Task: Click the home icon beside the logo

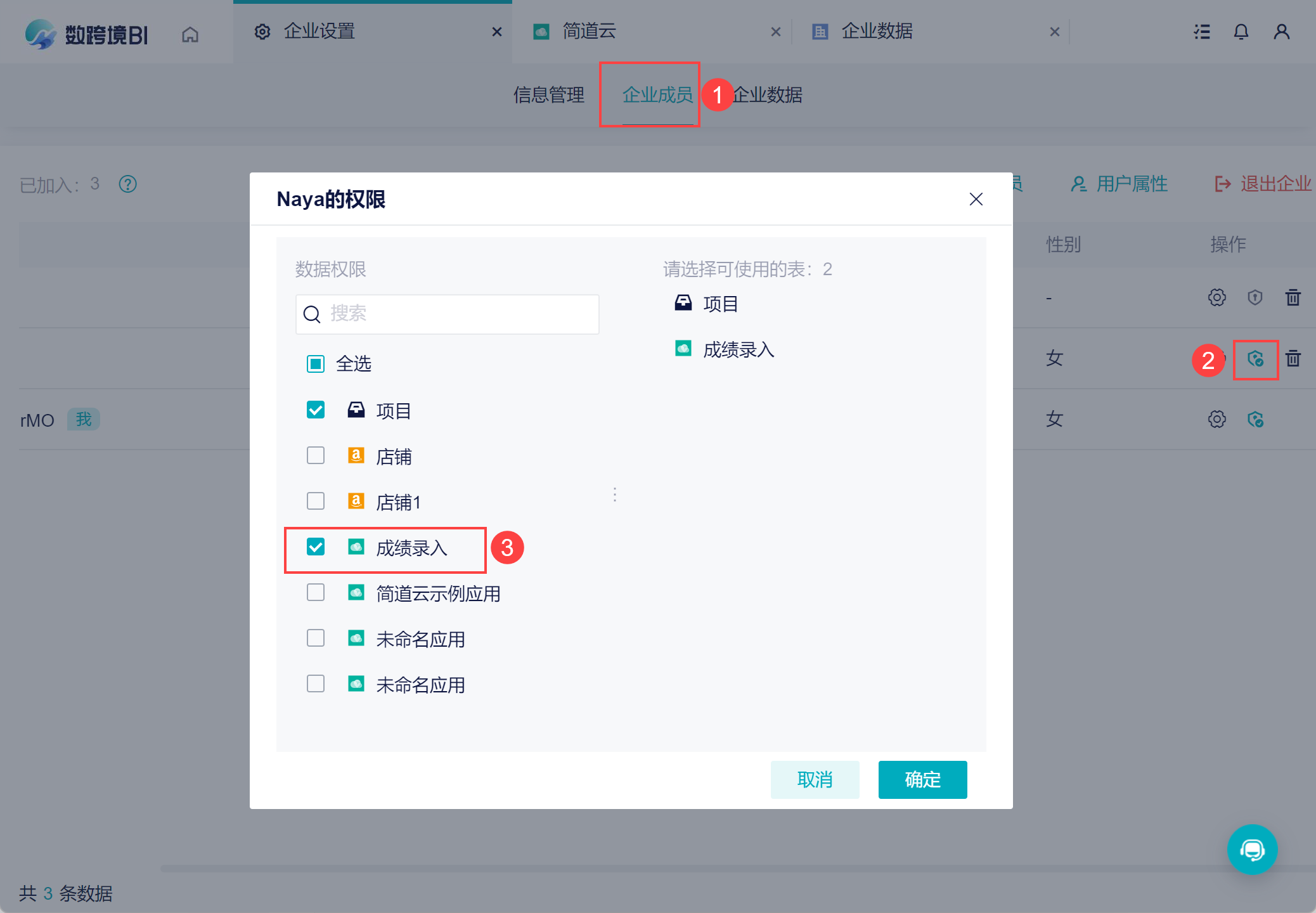Action: (190, 34)
